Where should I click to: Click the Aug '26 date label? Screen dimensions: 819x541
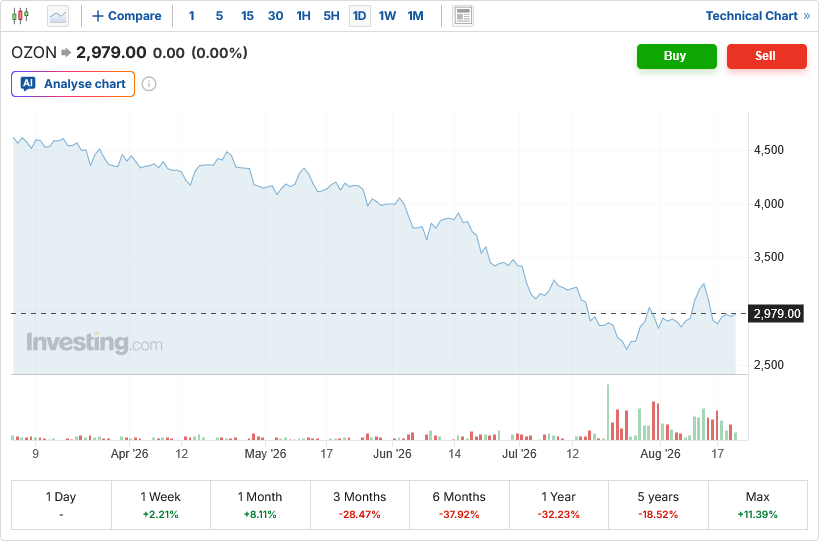(660, 454)
